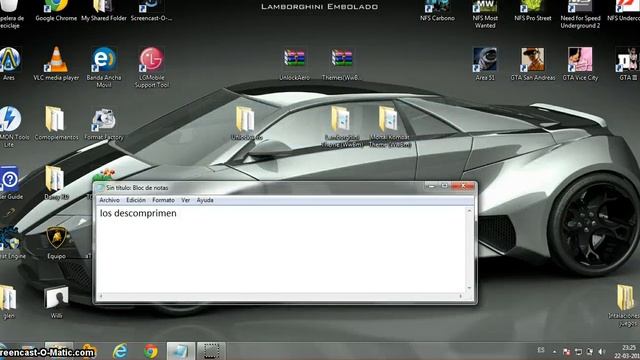Open the help guide icon with question mark

[10, 183]
